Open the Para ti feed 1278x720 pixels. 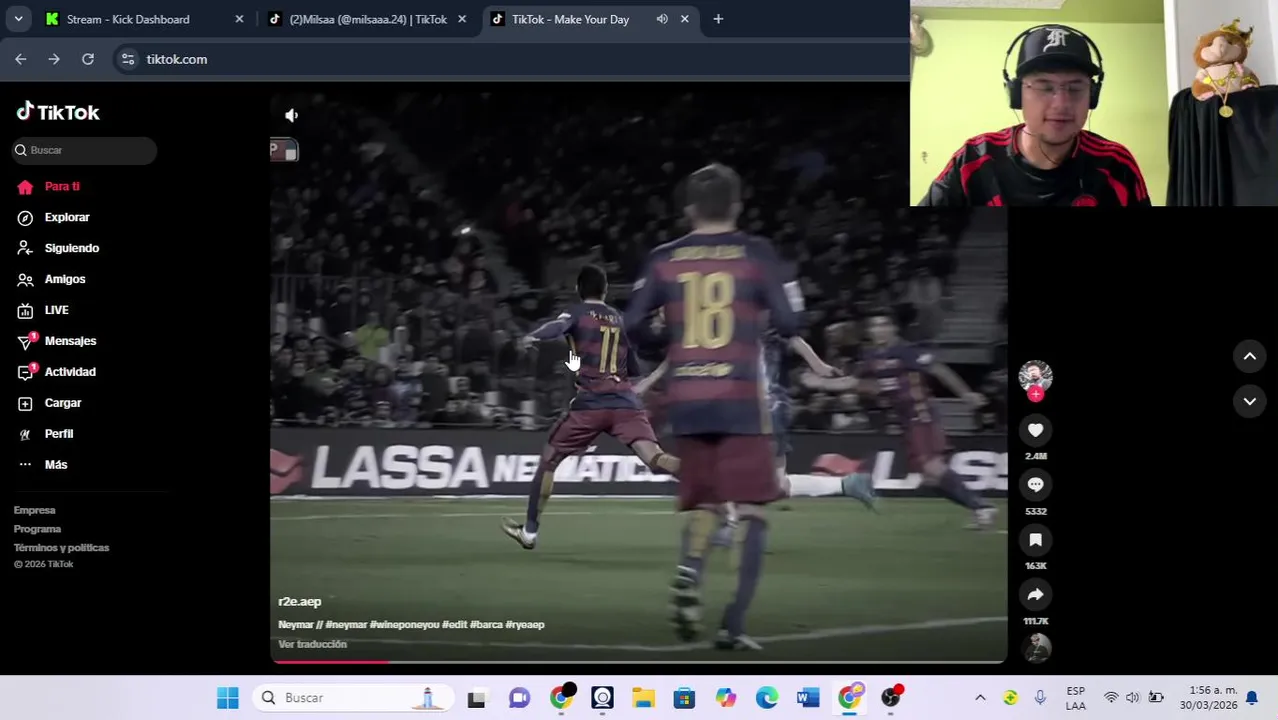click(x=62, y=186)
